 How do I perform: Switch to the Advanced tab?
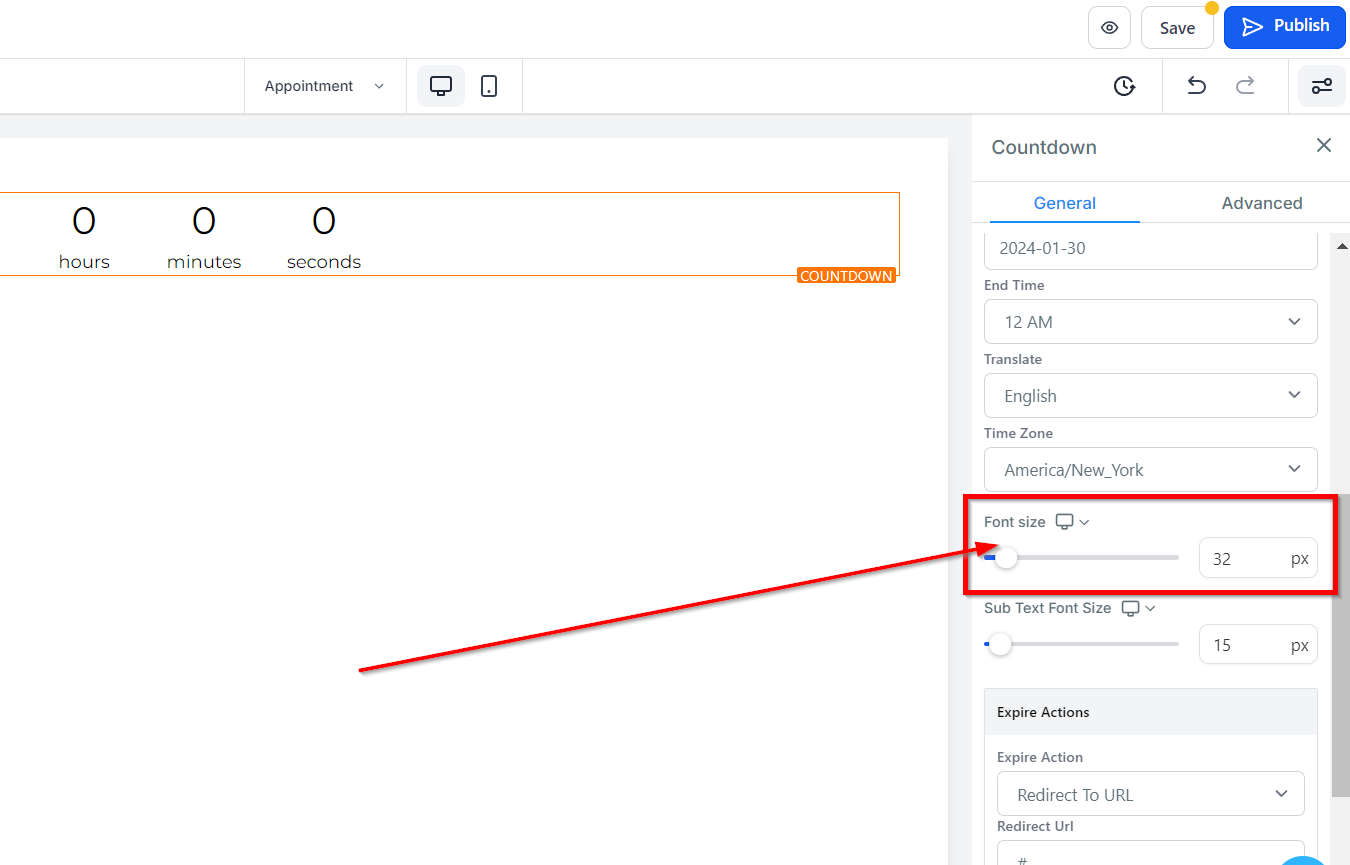click(x=1261, y=203)
